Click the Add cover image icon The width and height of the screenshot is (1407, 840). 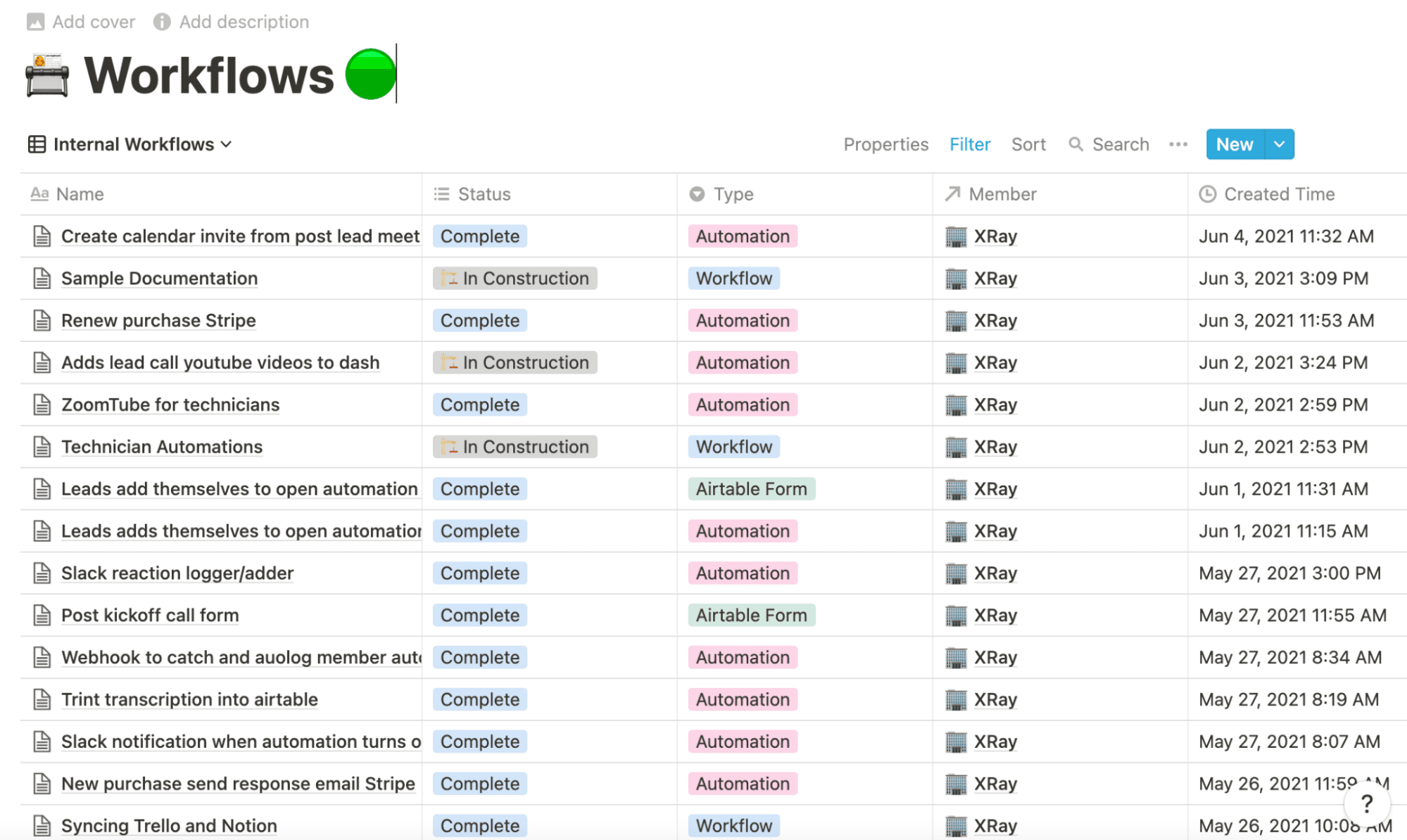click(x=35, y=22)
